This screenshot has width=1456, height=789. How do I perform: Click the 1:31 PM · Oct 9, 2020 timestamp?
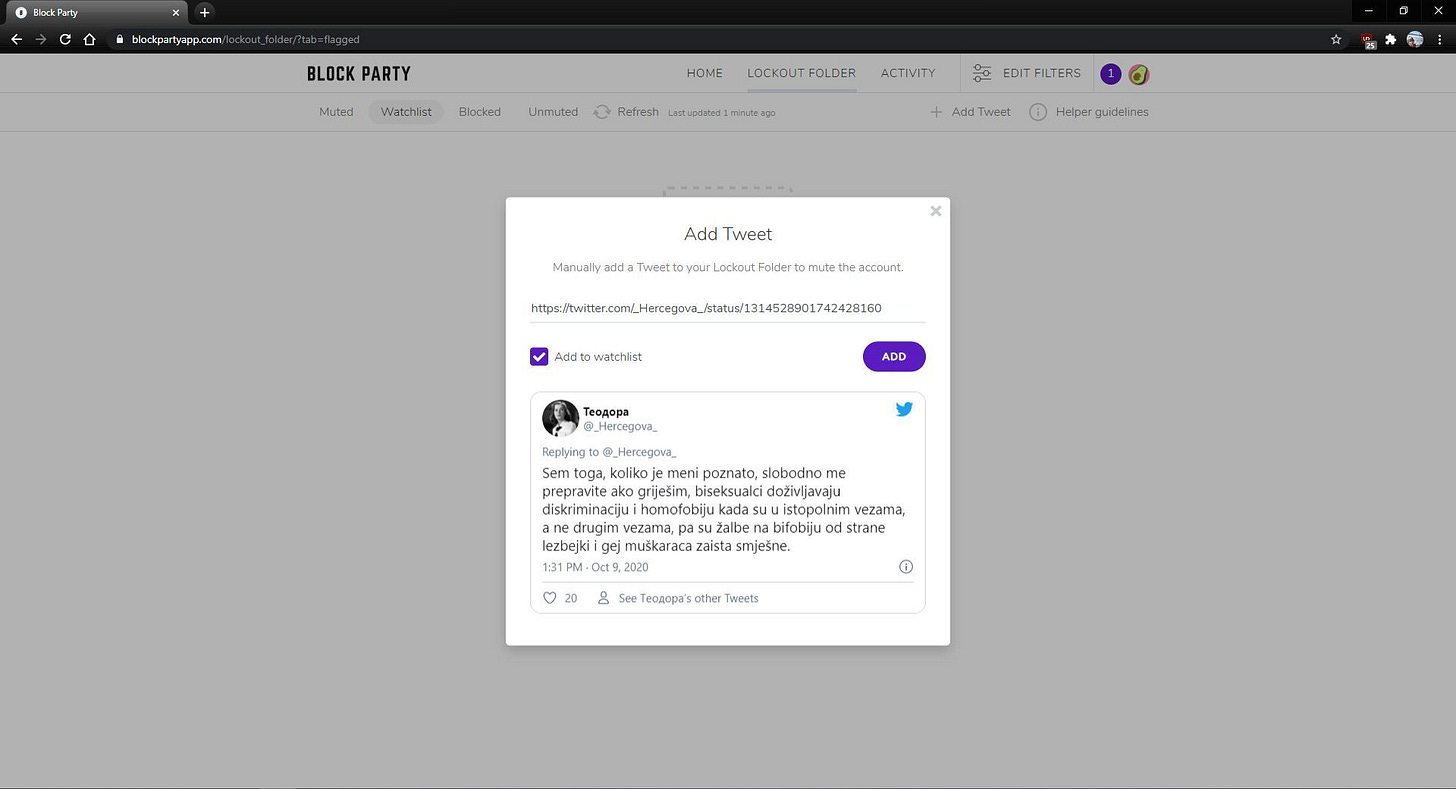595,567
